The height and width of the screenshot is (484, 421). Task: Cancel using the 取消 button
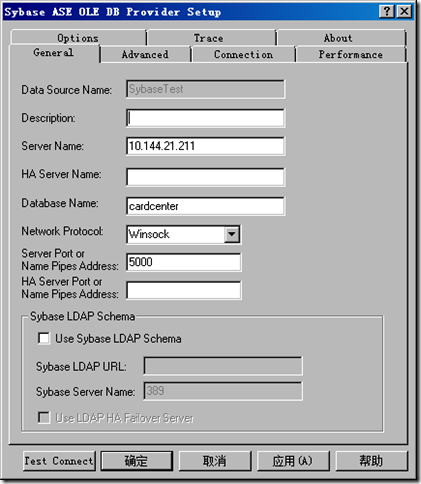[215, 461]
